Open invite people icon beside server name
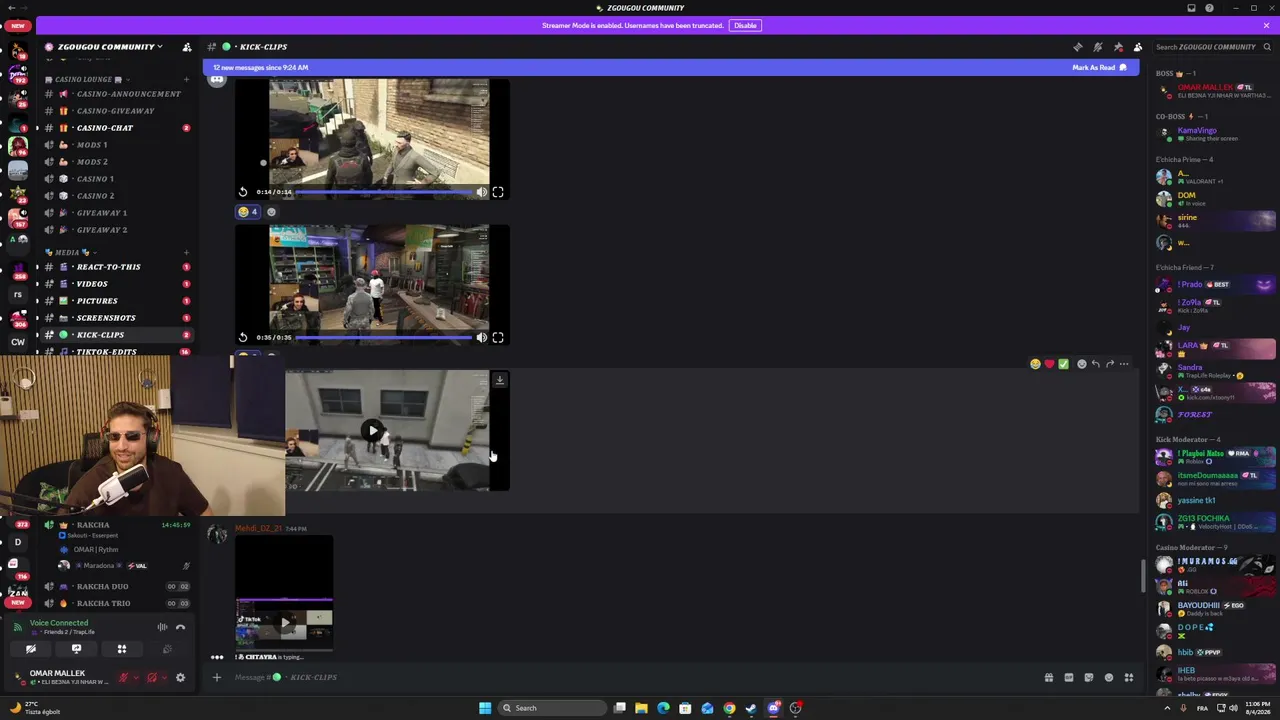 (186, 47)
